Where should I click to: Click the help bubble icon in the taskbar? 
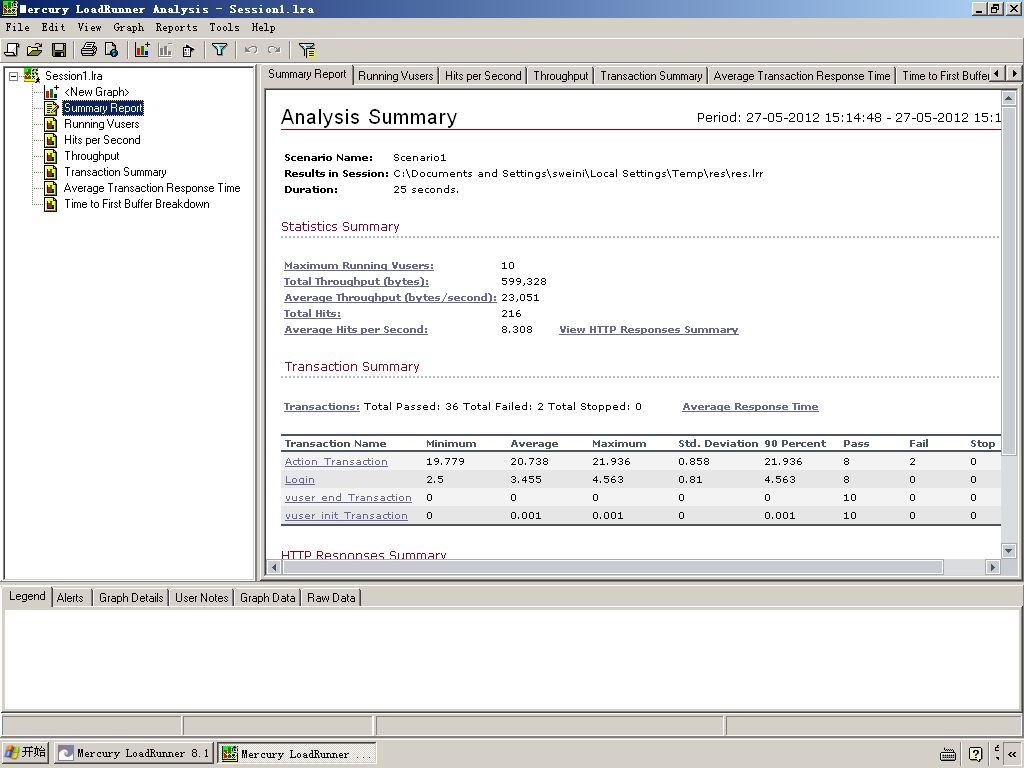976,754
